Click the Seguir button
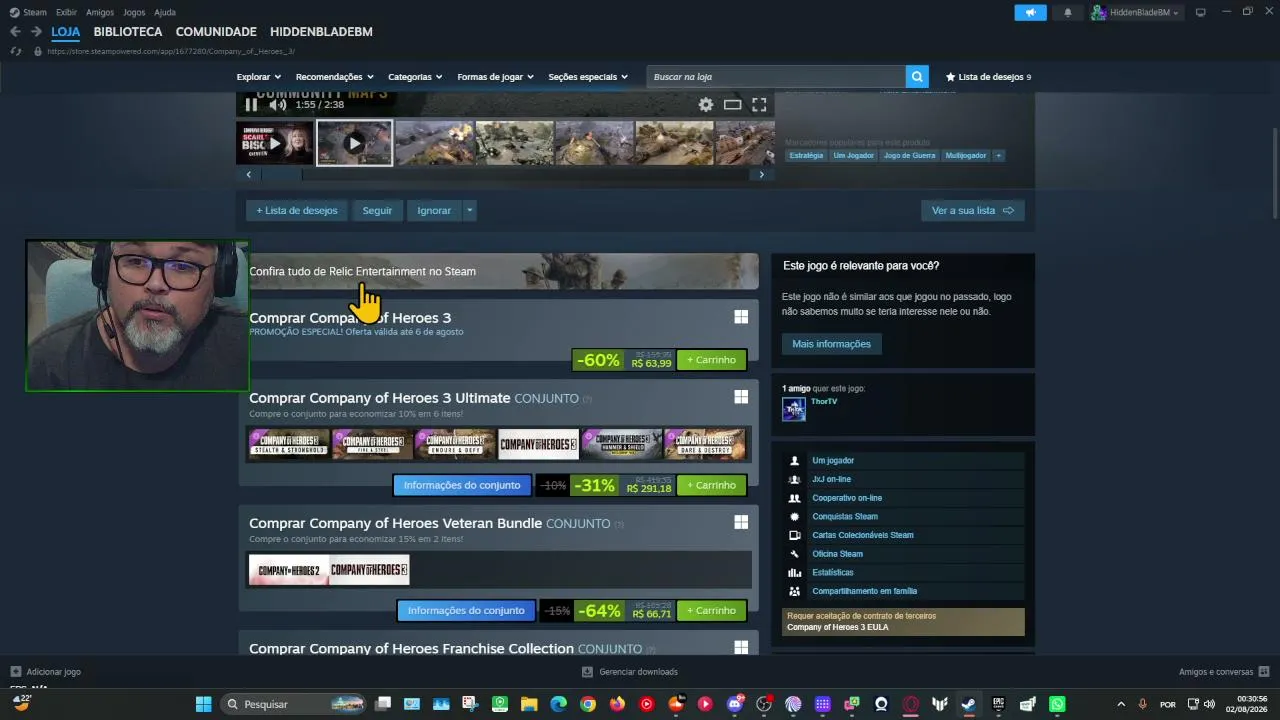Screen dimensions: 1280x720 click(377, 210)
